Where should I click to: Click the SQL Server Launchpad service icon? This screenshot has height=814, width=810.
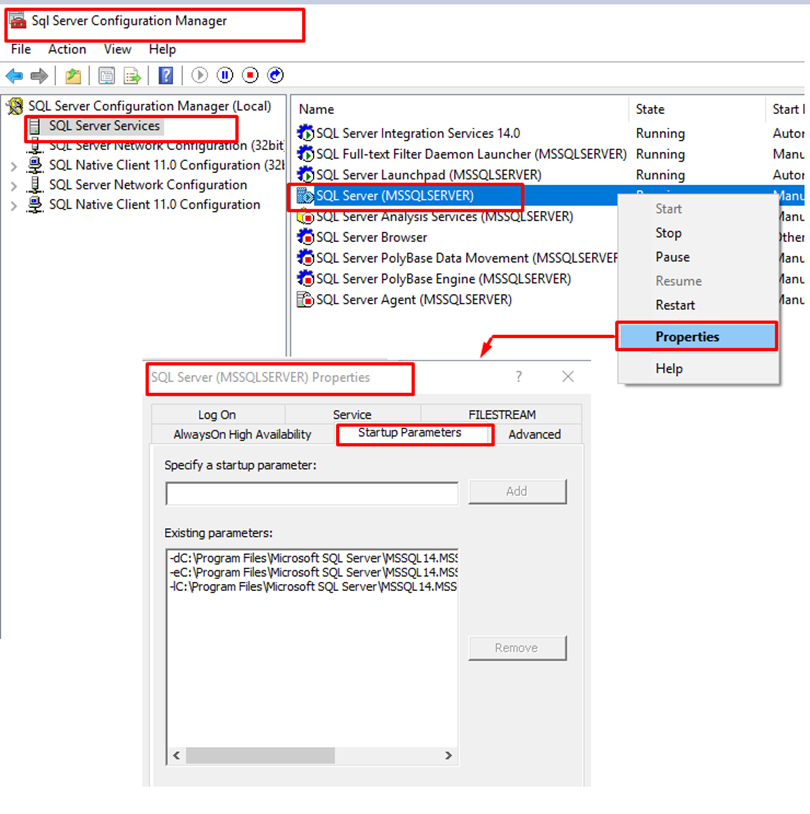[305, 174]
